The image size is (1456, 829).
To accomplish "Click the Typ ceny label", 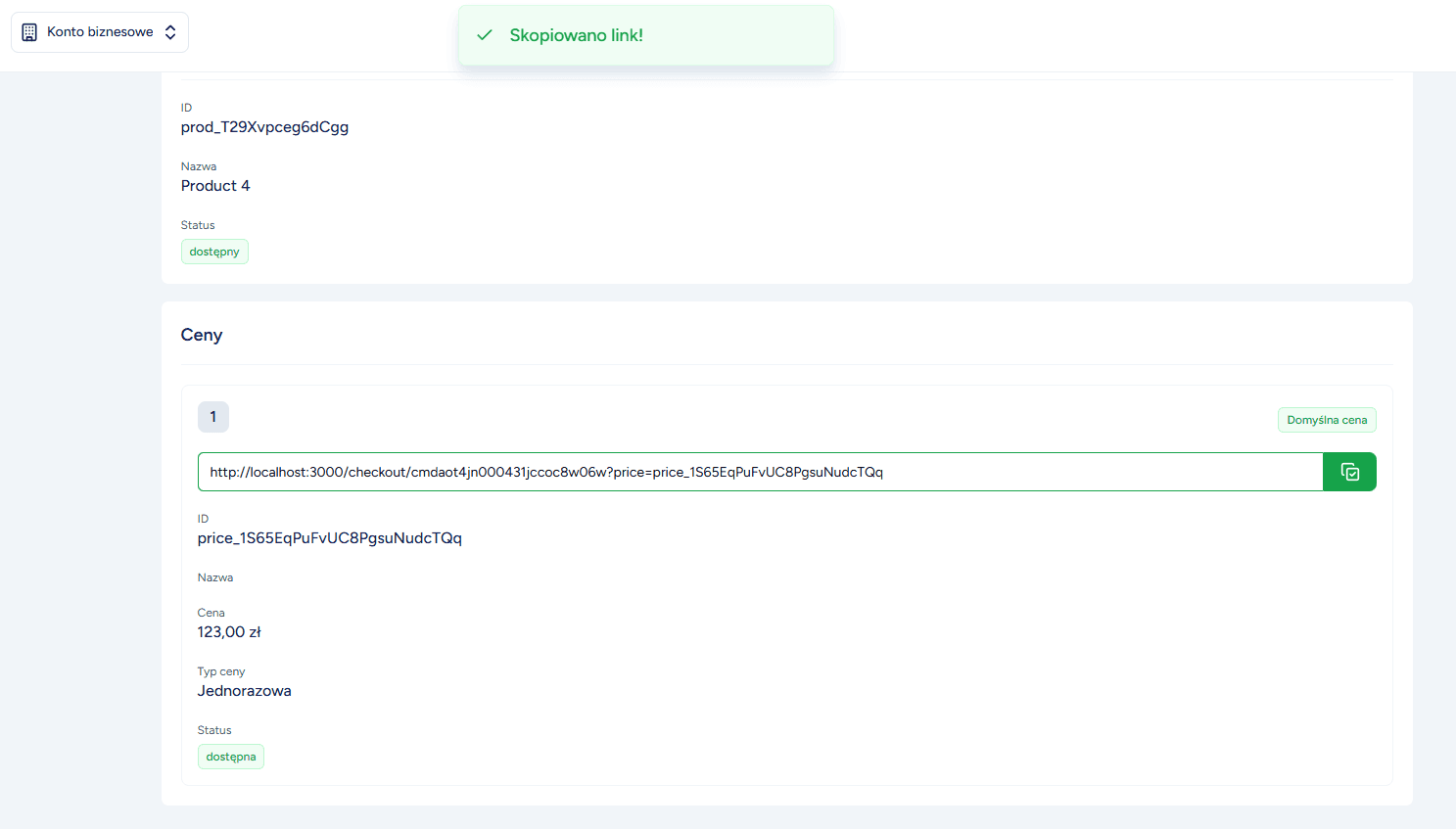I will [221, 671].
